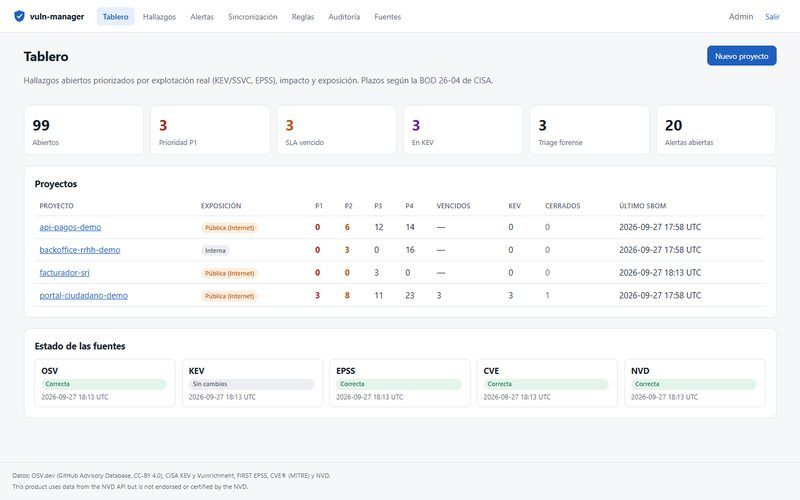Click the Proyectos section heading

pos(56,184)
